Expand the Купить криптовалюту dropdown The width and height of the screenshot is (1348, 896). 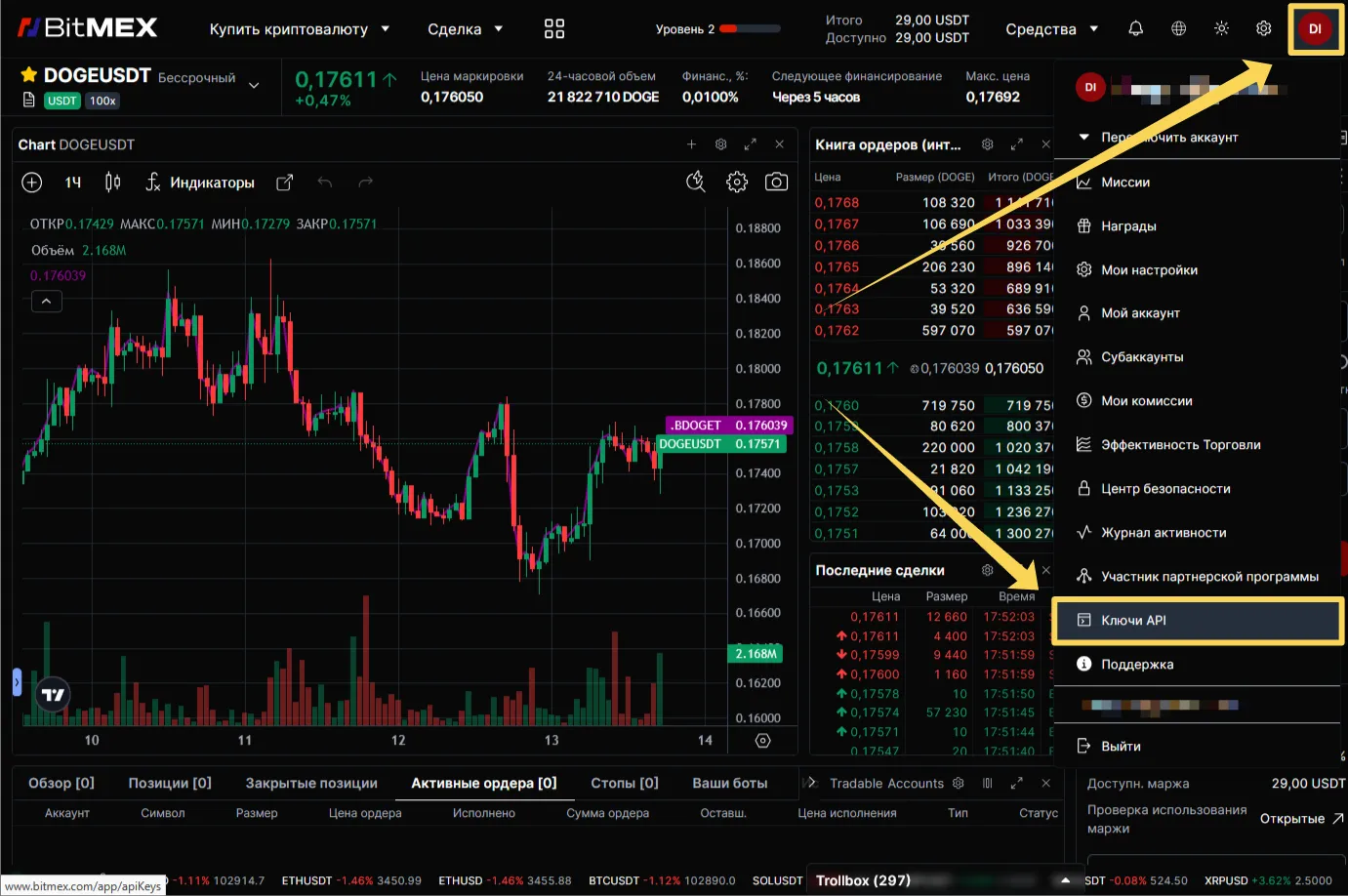pos(299,29)
